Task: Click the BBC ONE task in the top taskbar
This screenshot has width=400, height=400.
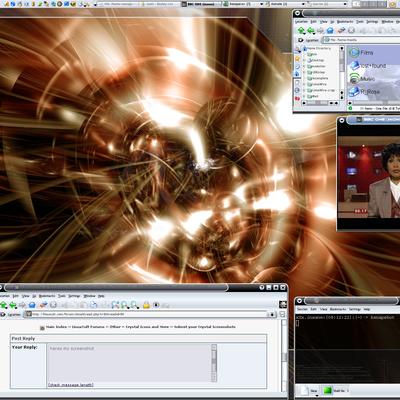Action: coord(201,4)
